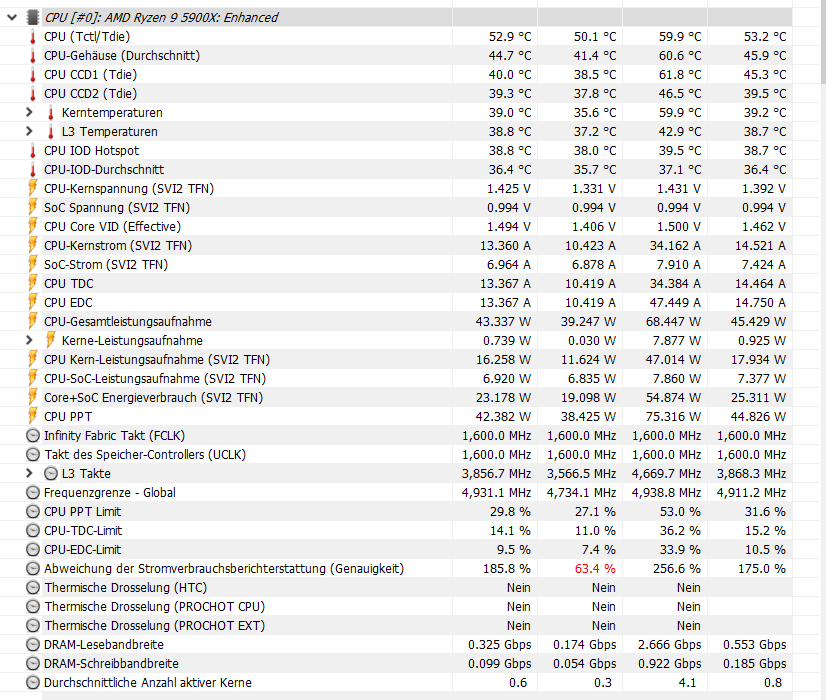Image resolution: width=826 pixels, height=700 pixels.
Task: Click clock icon beside CPU-TDC-Limit
Action: (x=33, y=530)
